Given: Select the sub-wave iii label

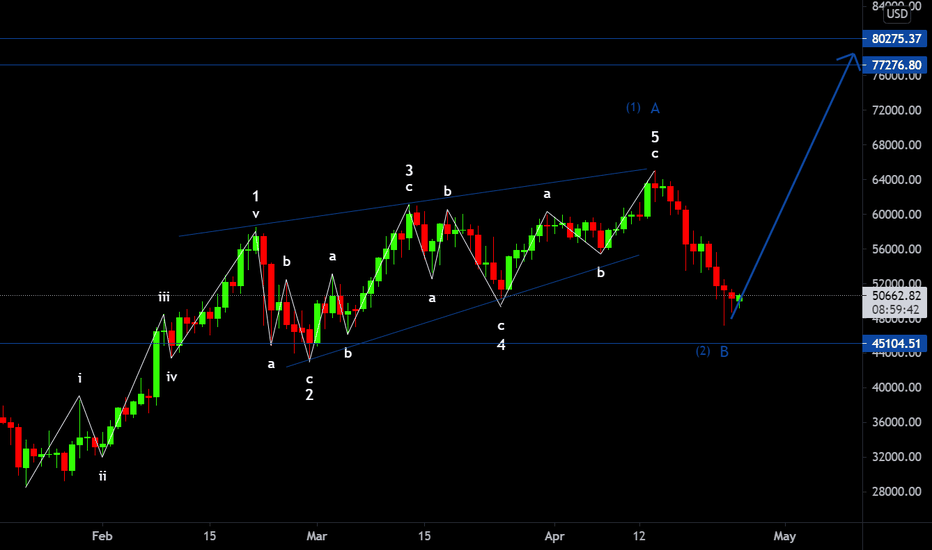Looking at the screenshot, I should tap(163, 297).
